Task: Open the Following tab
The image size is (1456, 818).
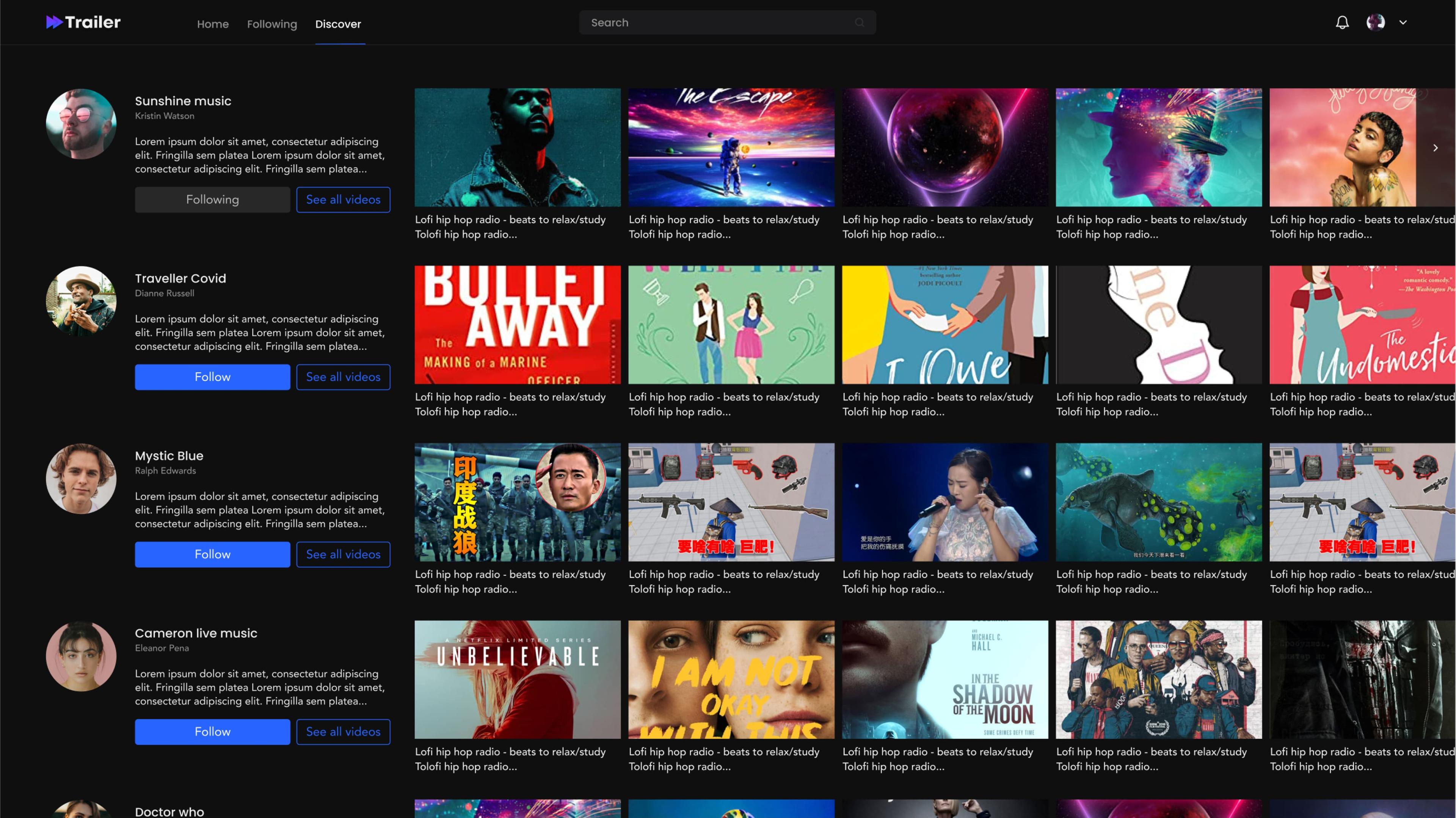Action: click(272, 24)
